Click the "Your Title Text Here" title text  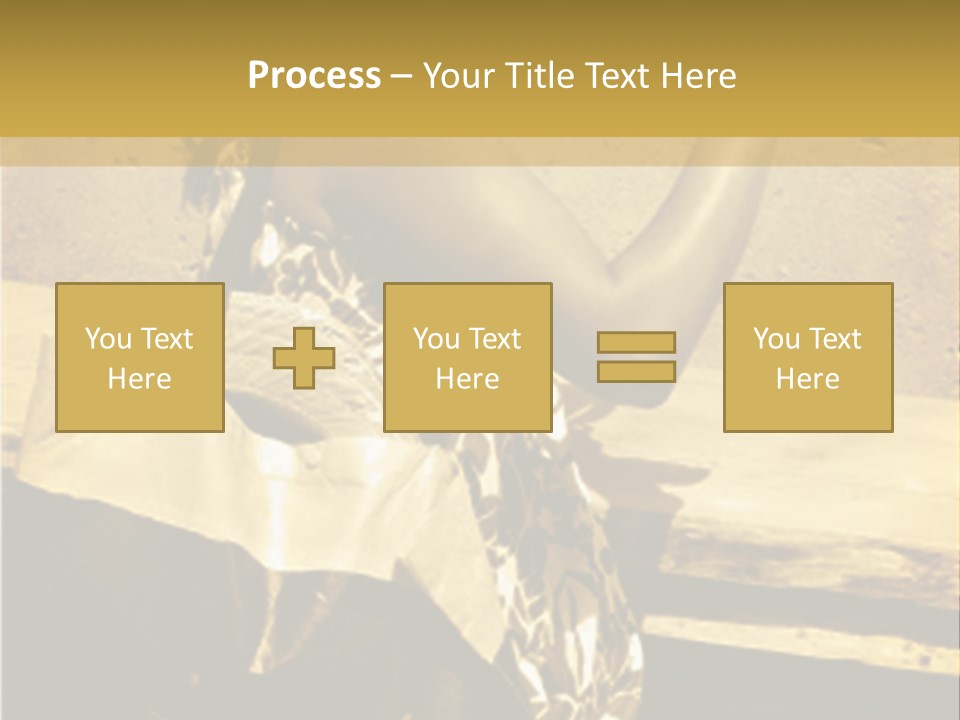(579, 75)
